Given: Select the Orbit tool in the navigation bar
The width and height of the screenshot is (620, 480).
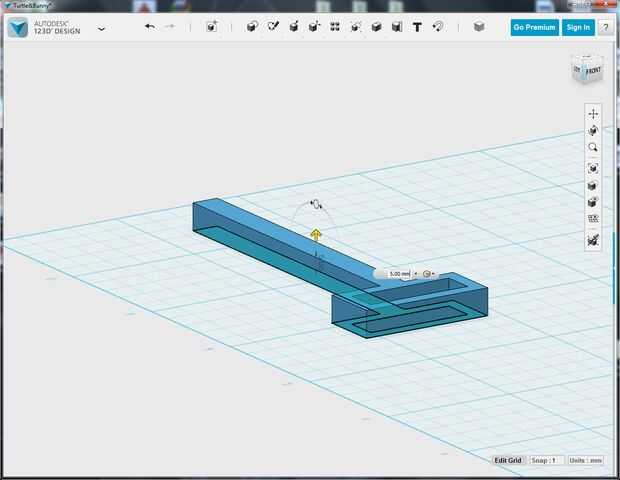Looking at the screenshot, I should tap(593, 130).
